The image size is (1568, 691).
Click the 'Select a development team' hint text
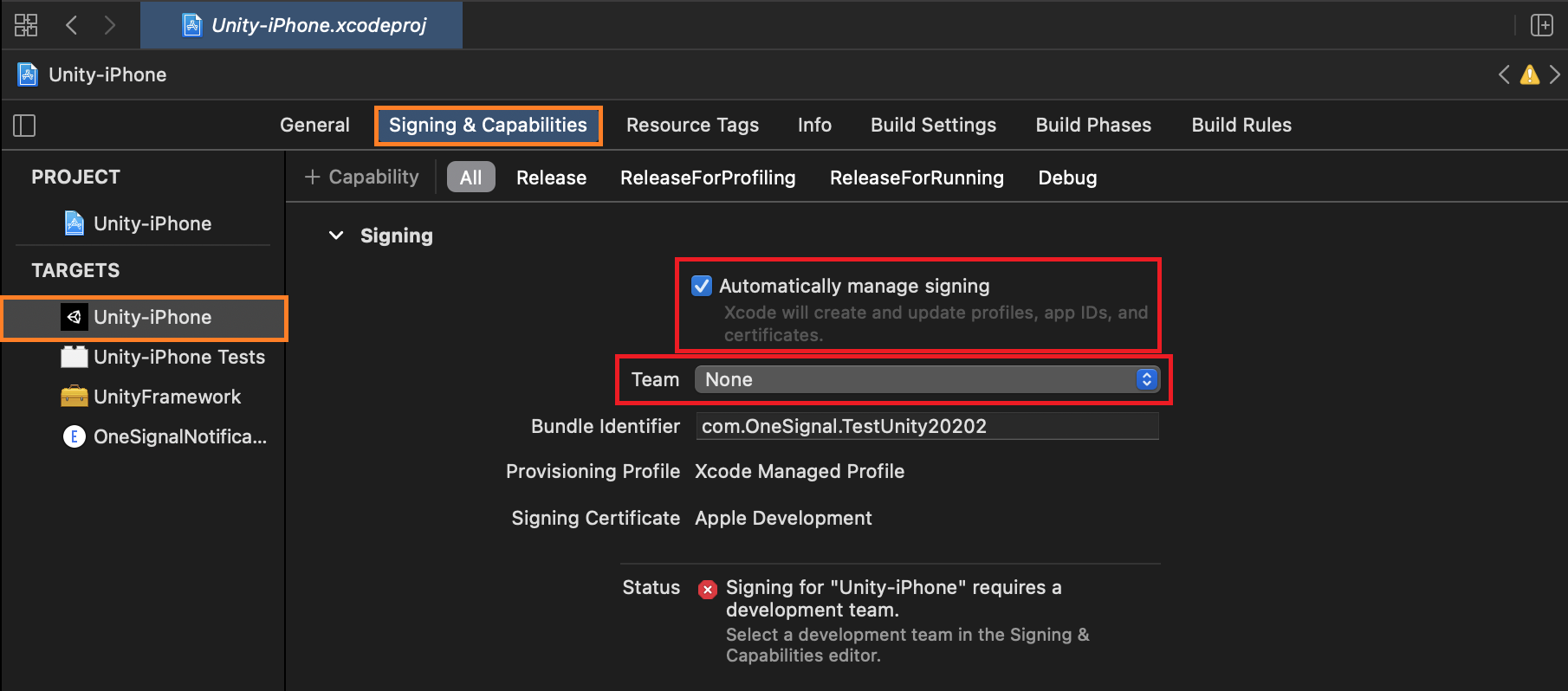(908, 645)
